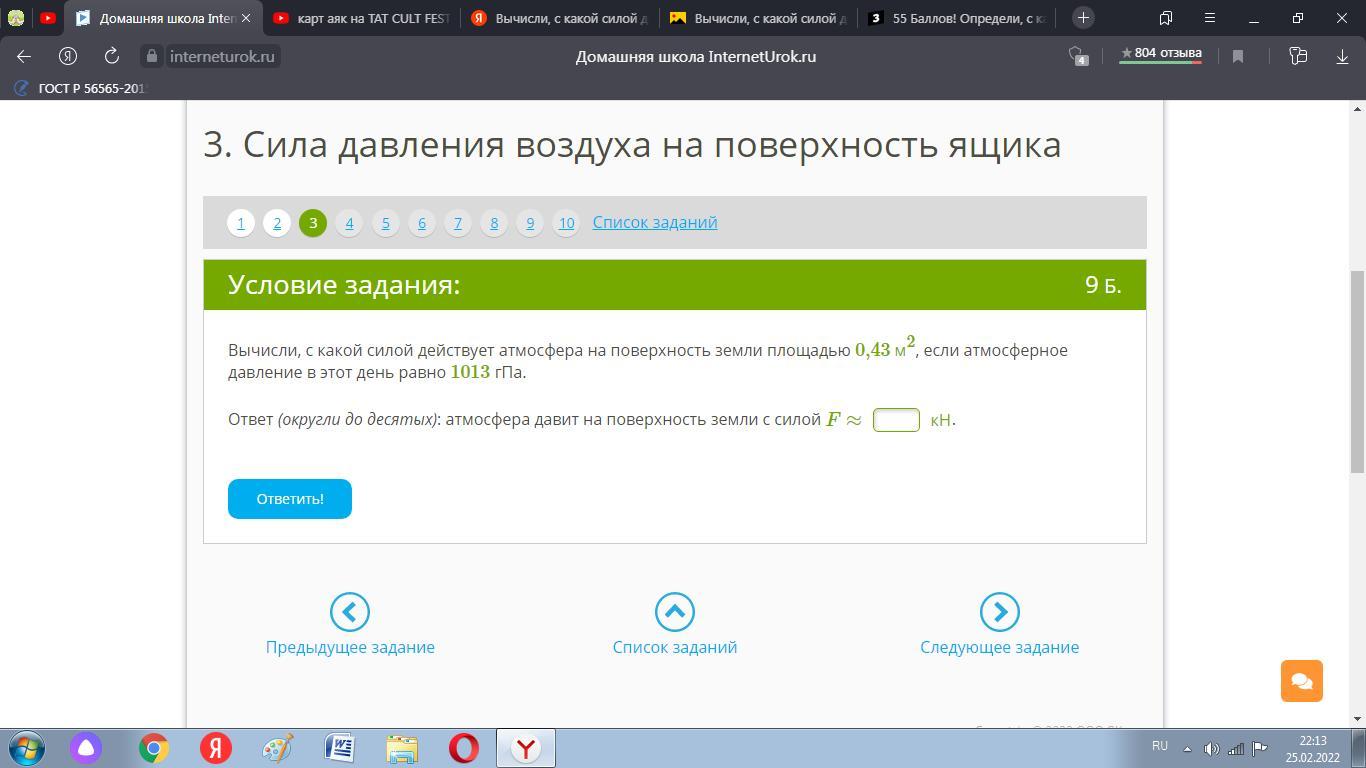Viewport: 1366px width, 768px height.
Task: Click Список заданий up arrow icon
Action: (674, 612)
